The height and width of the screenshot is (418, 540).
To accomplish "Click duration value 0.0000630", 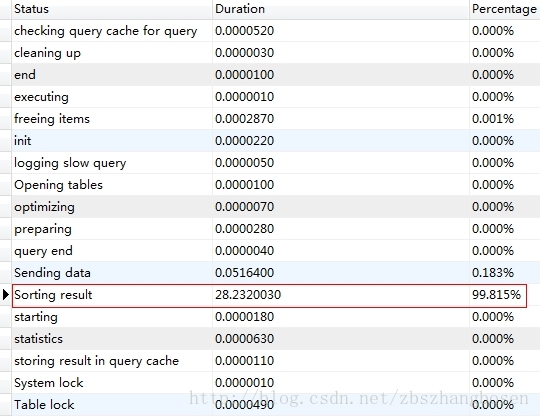I will point(245,339).
